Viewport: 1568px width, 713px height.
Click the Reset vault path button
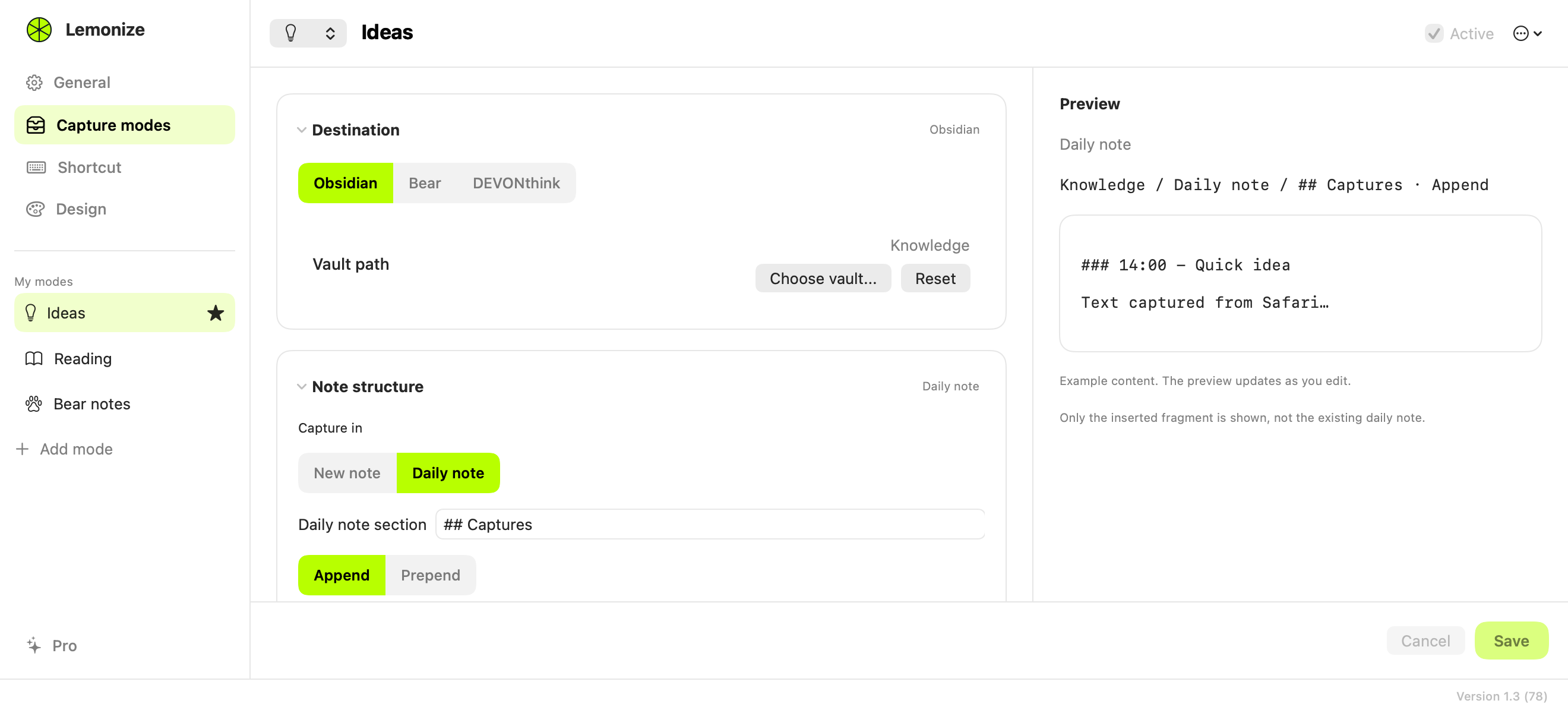tap(935, 278)
